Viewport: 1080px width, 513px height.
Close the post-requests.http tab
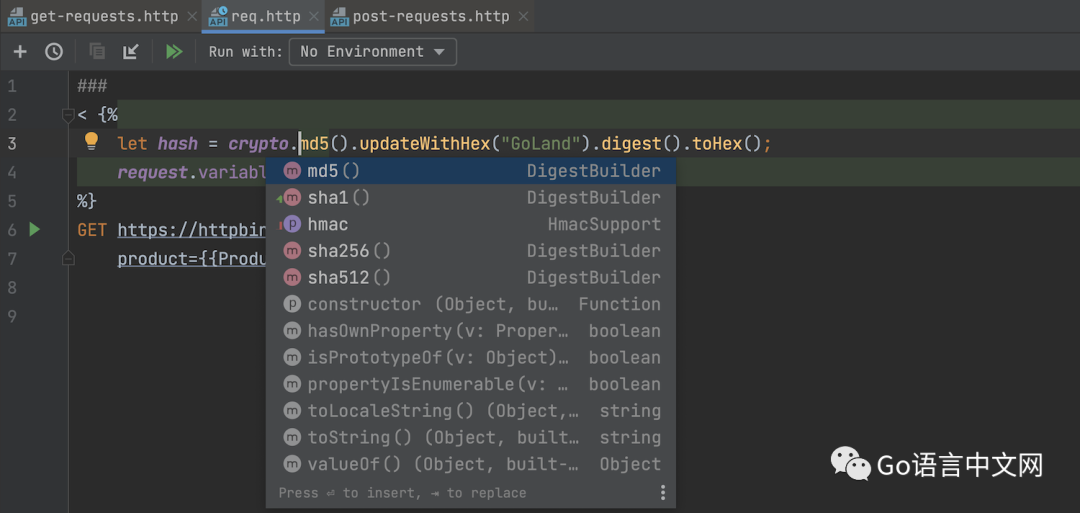[x=522, y=17]
